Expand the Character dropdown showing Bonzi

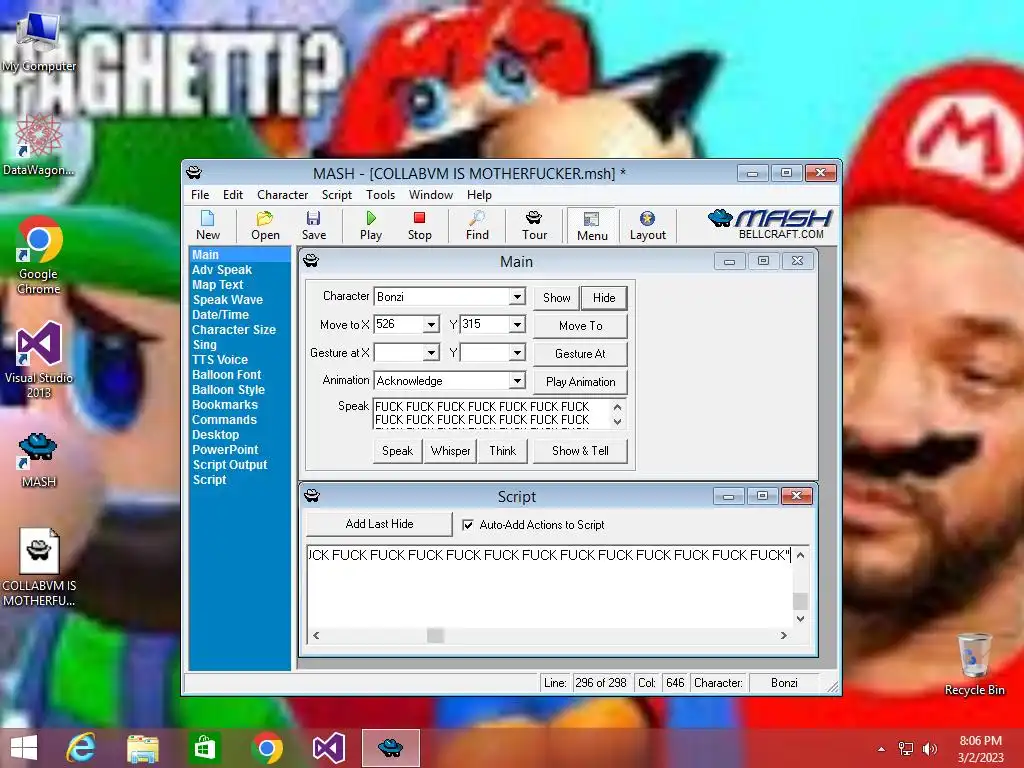(x=517, y=296)
